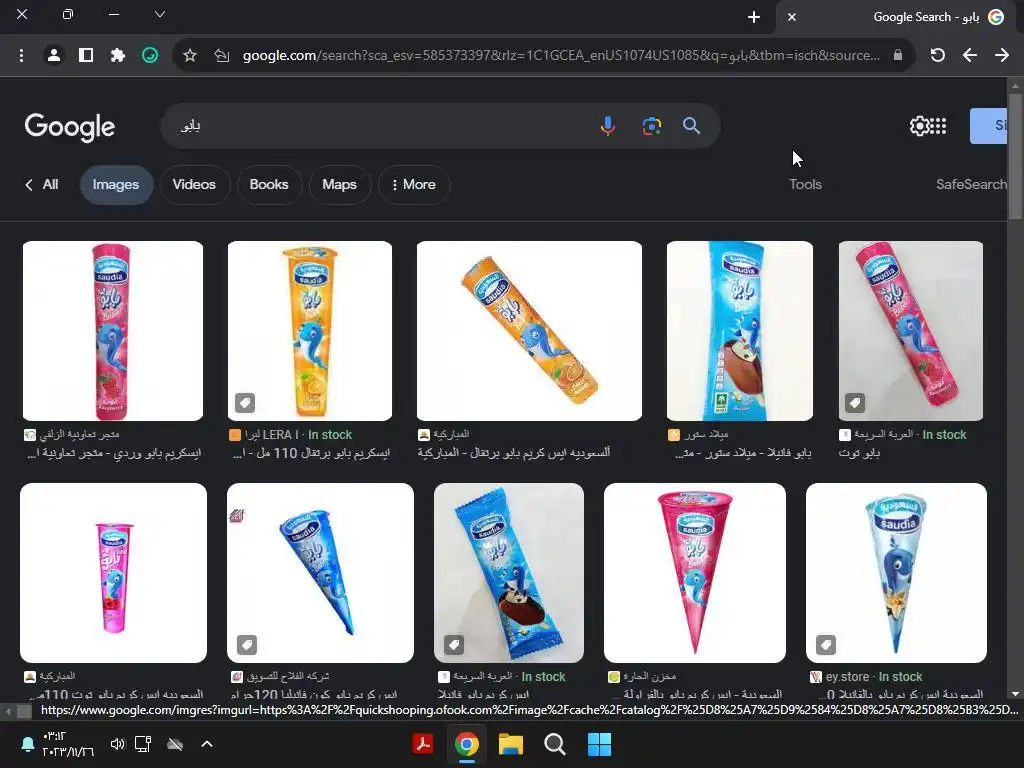
Task: Click the scrollbar down arrow
Action: coord(1015,694)
